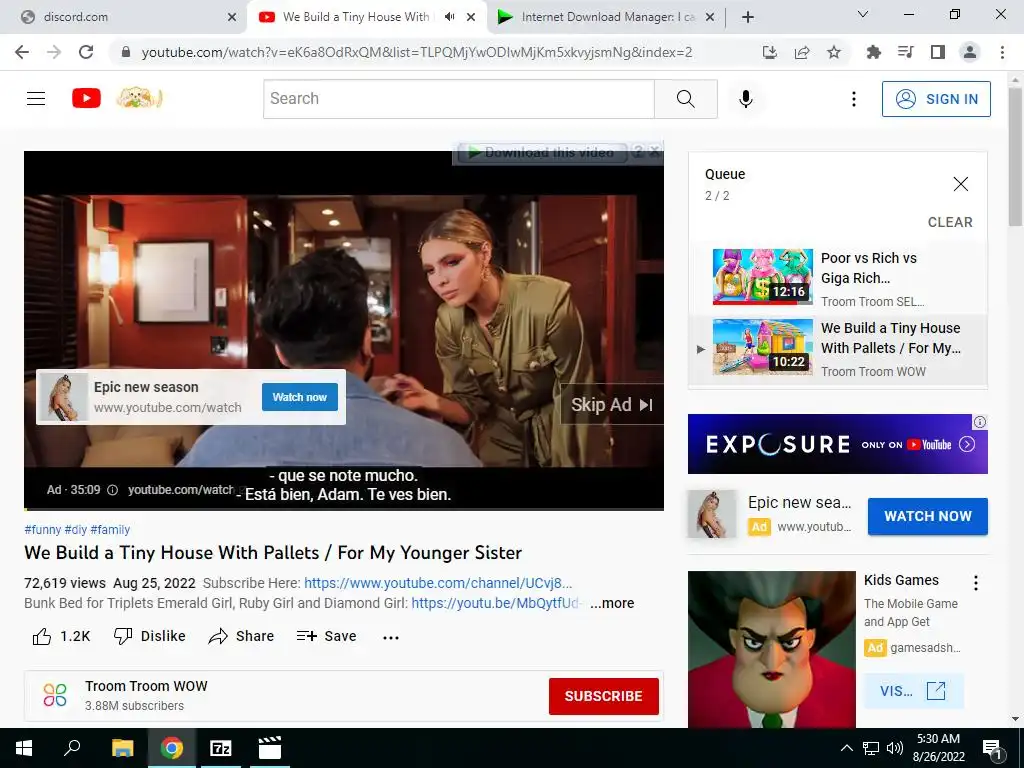This screenshot has width=1024, height=768.
Task: Open the Subscribe Here channel link
Action: tap(438, 583)
